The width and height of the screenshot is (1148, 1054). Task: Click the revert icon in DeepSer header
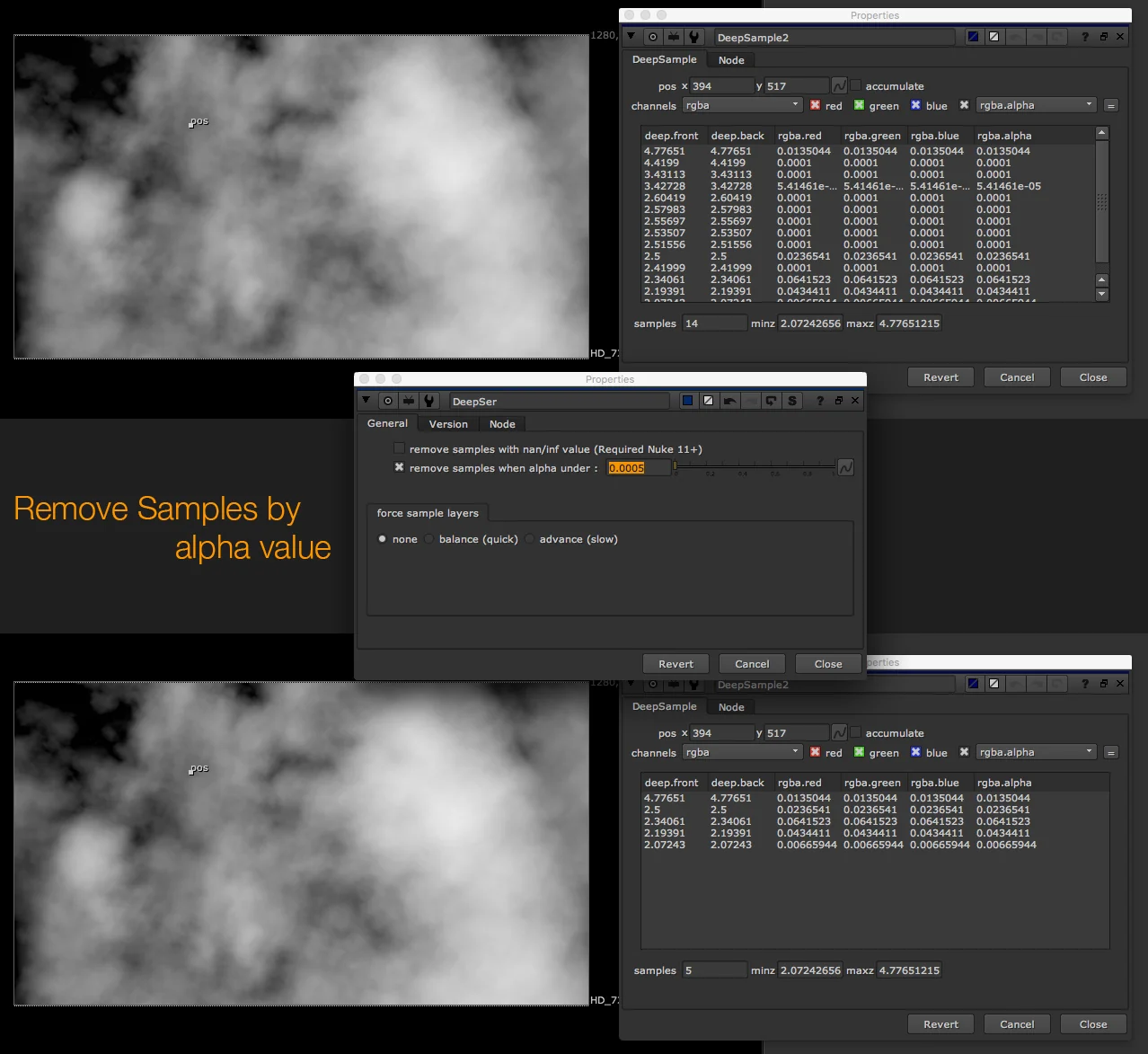[x=771, y=401]
